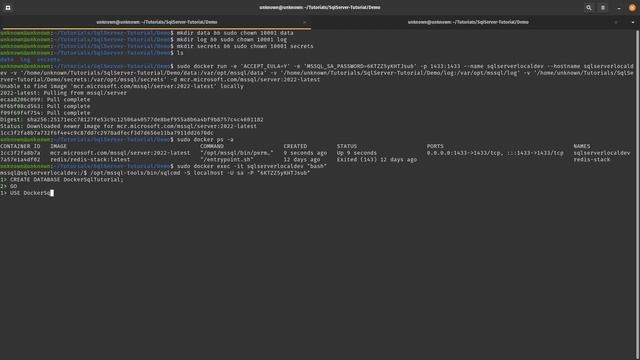Close the second terminal tab
The image size is (640, 360).
tap(616, 22)
